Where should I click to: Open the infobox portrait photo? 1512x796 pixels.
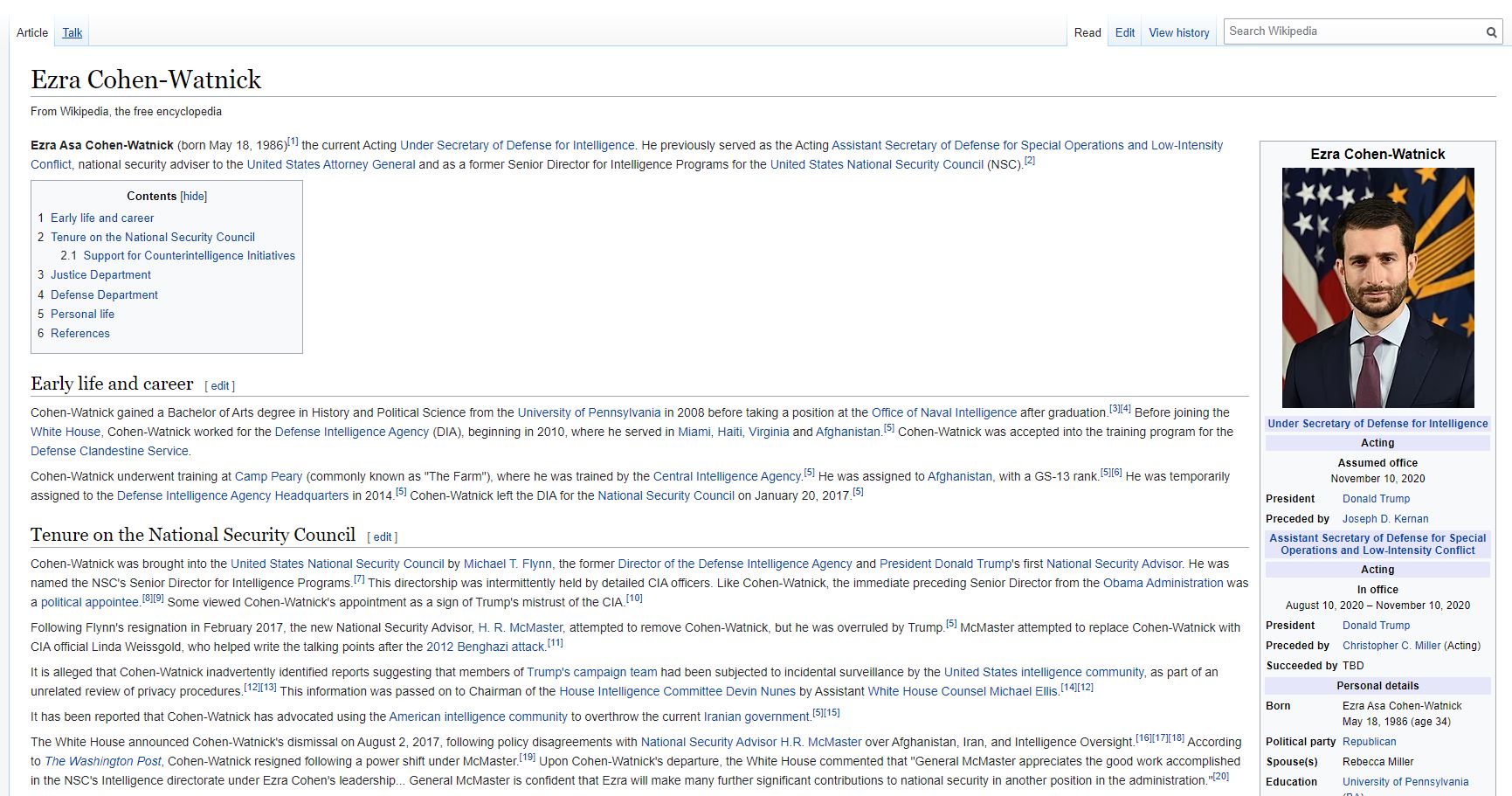coord(1377,287)
